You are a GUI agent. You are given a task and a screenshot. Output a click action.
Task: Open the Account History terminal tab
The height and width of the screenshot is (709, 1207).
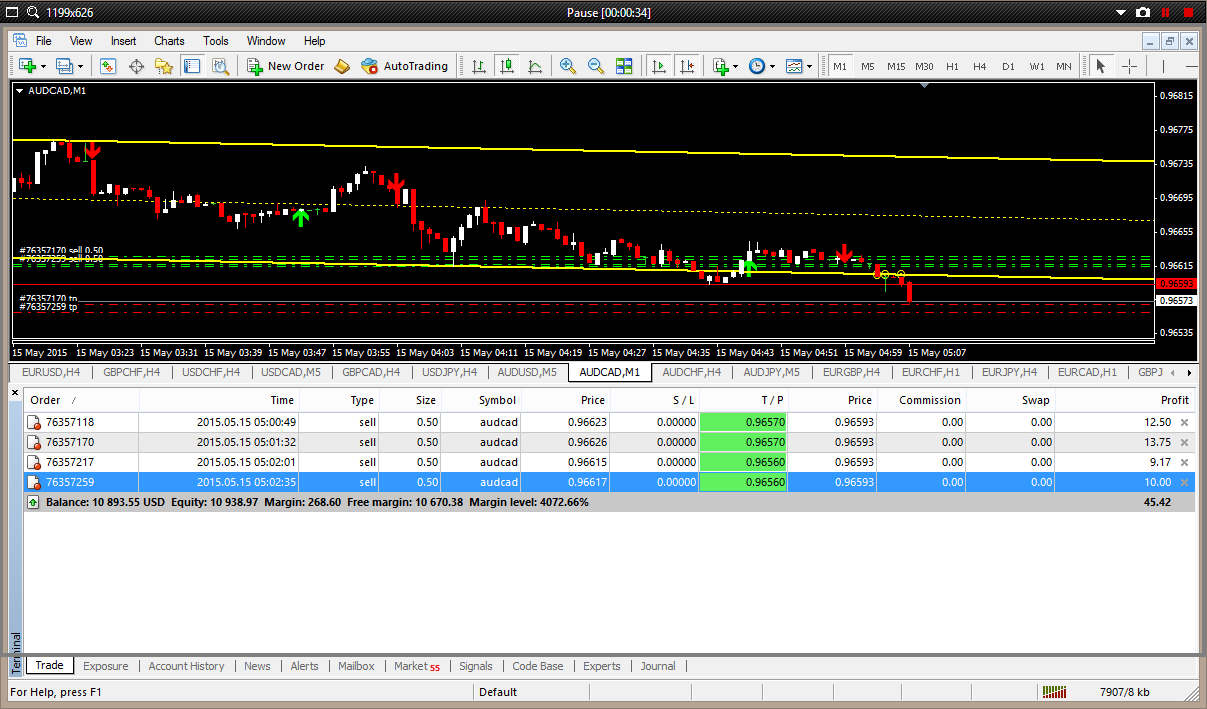coord(187,666)
